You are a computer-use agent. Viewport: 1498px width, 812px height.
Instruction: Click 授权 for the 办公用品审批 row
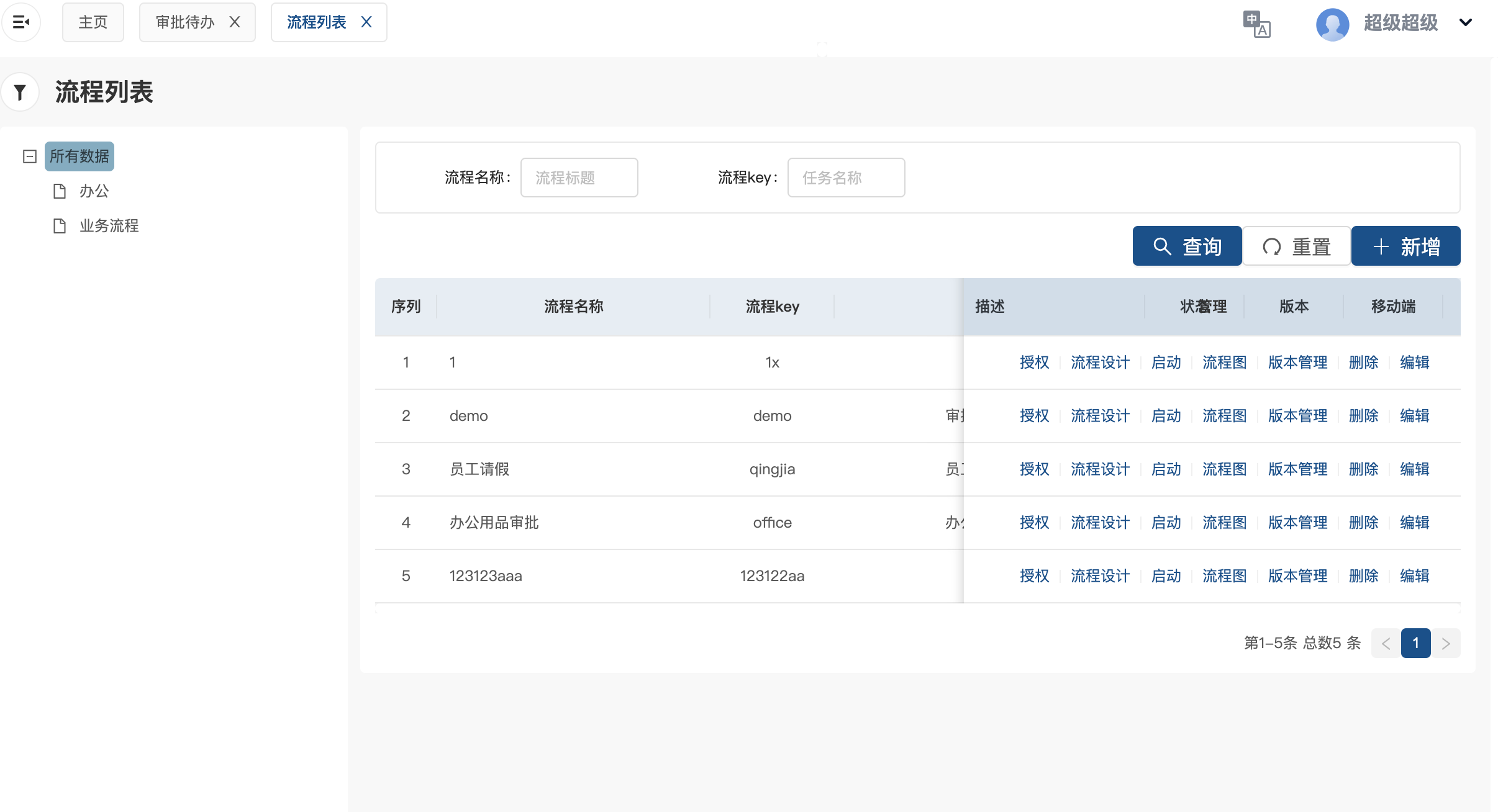point(1035,523)
